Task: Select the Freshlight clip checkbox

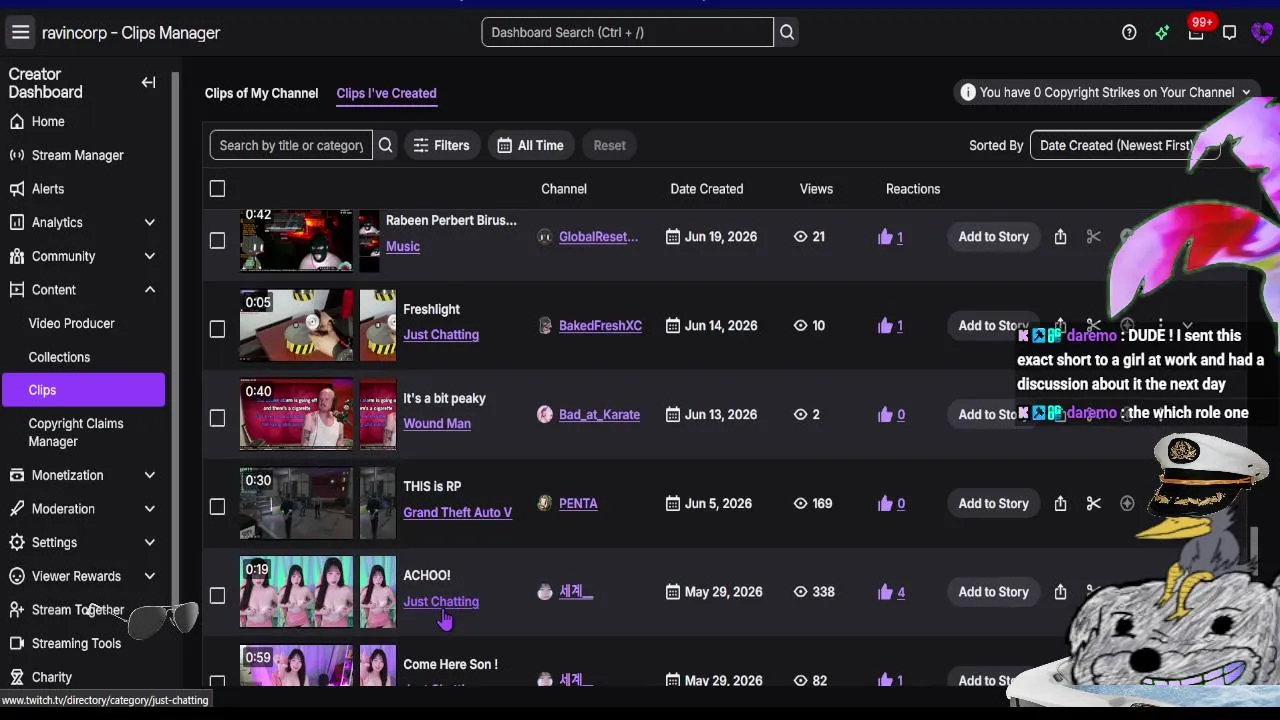Action: [217, 329]
